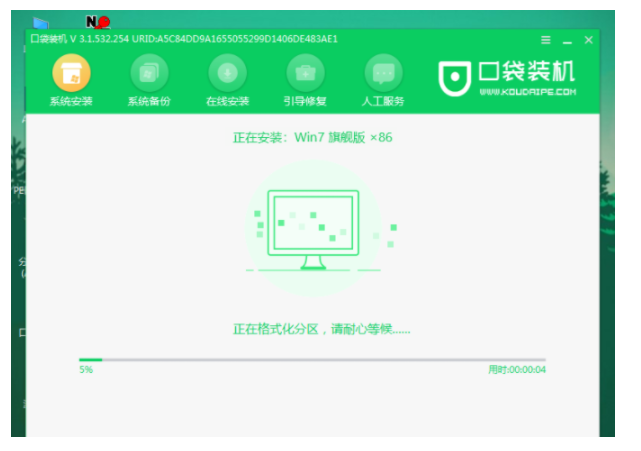Screen dimensions: 641x451
Task: Click the 口袋装机 shield logo icon
Action: click(x=456, y=78)
